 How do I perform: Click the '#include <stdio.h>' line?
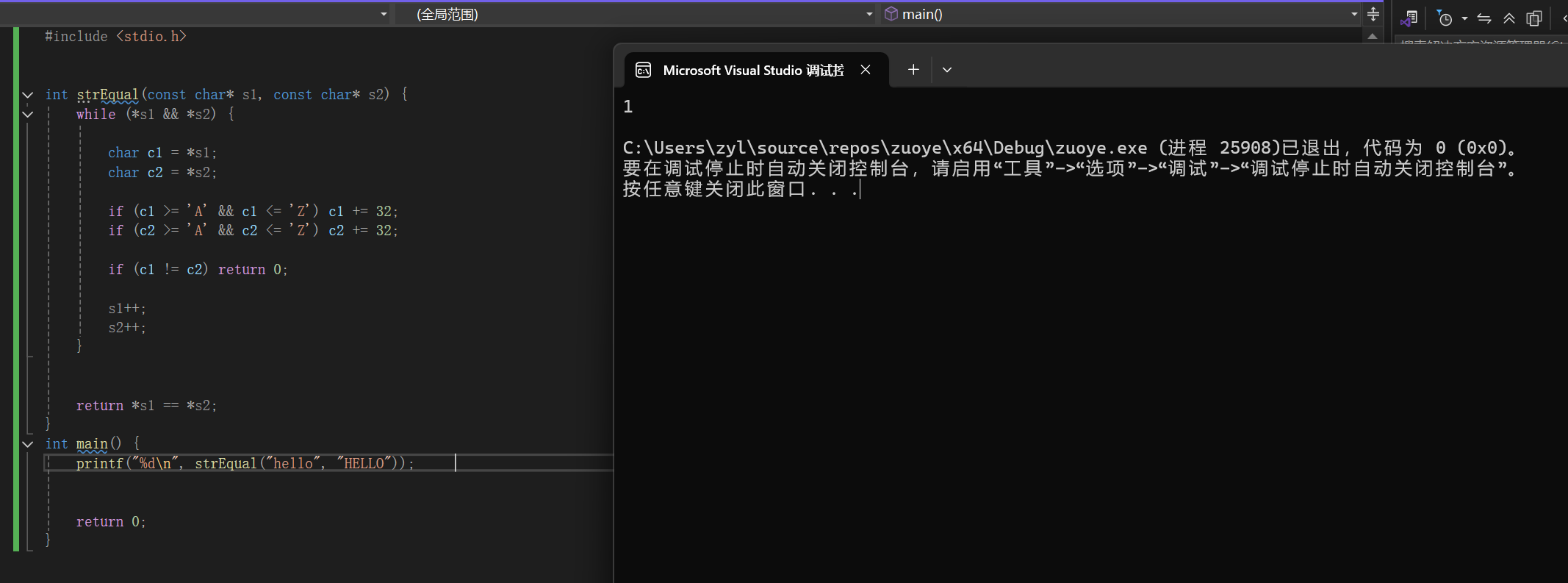point(116,36)
